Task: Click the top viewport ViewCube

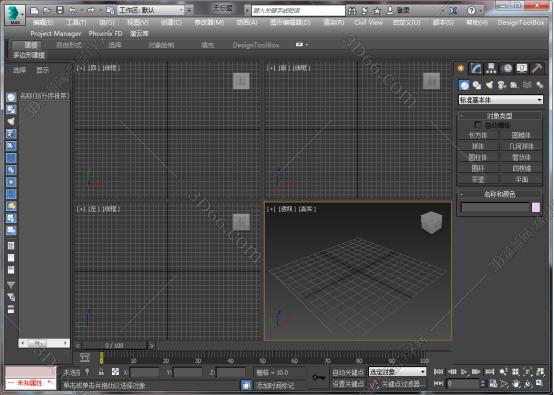Action: click(241, 81)
